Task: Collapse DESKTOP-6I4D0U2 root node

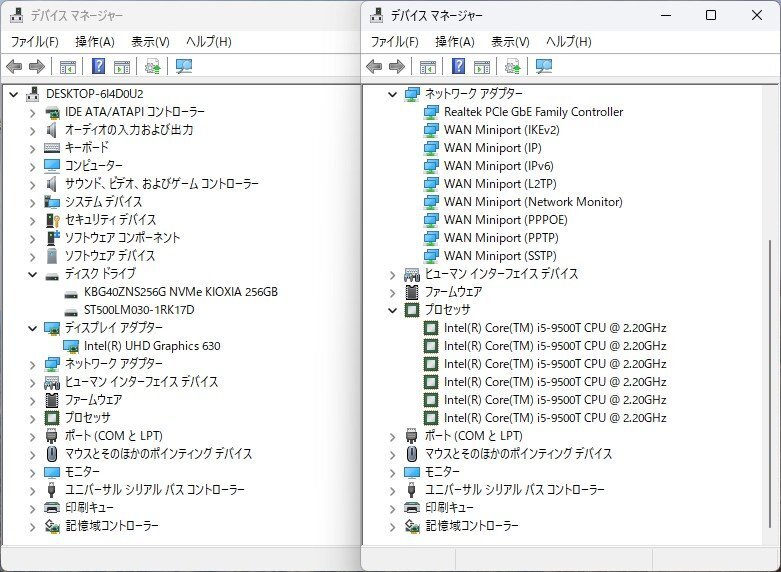Action: (x=13, y=94)
